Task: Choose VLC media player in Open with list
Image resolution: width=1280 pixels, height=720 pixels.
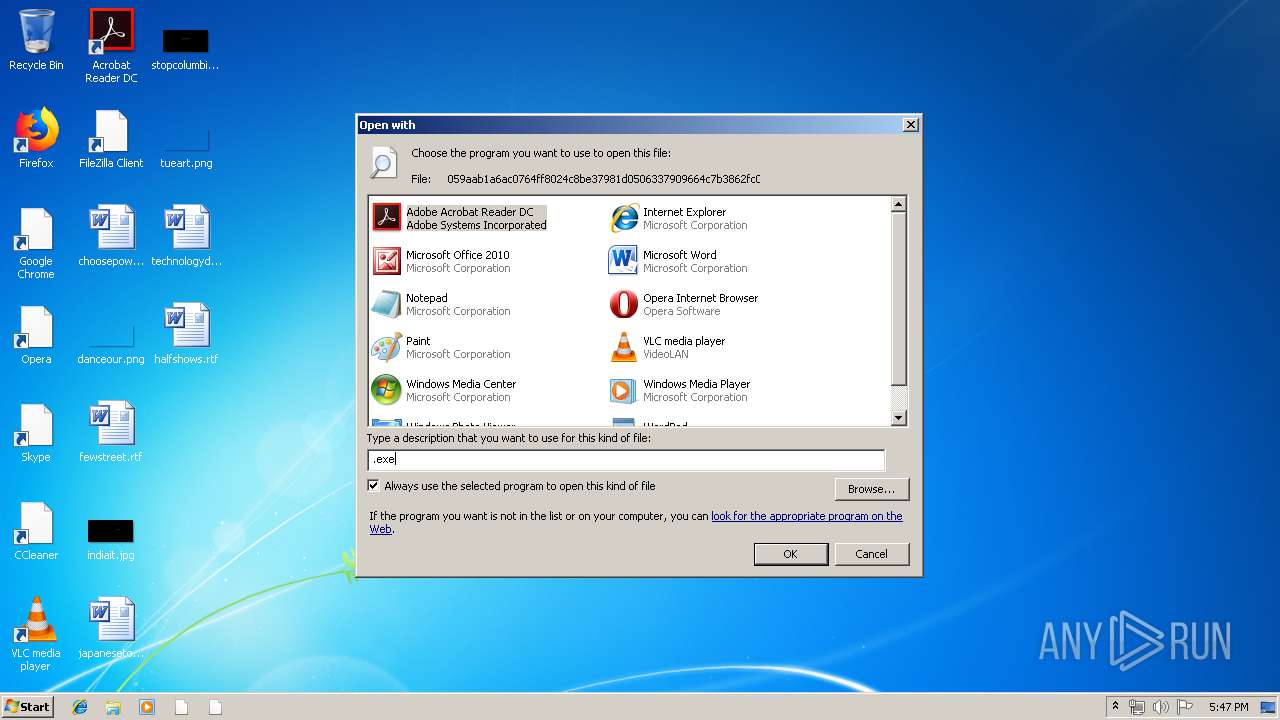Action: pyautogui.click(x=668, y=347)
